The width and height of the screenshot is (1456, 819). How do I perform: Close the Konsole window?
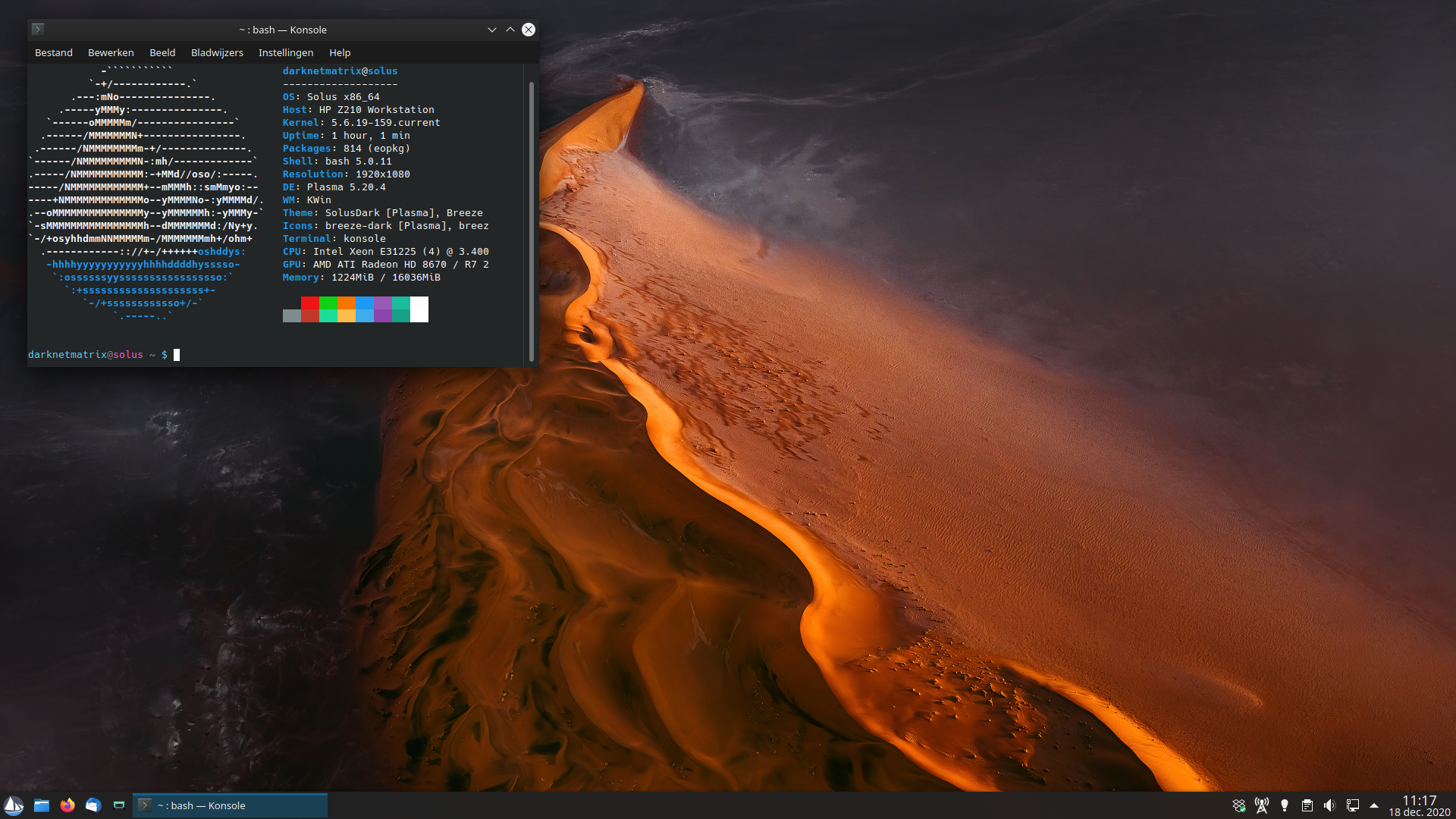coord(529,30)
